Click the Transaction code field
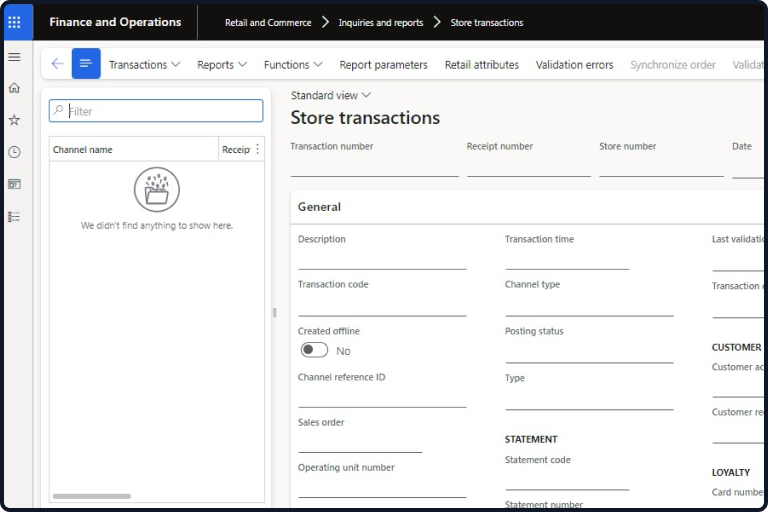768x512 pixels. click(x=382, y=306)
